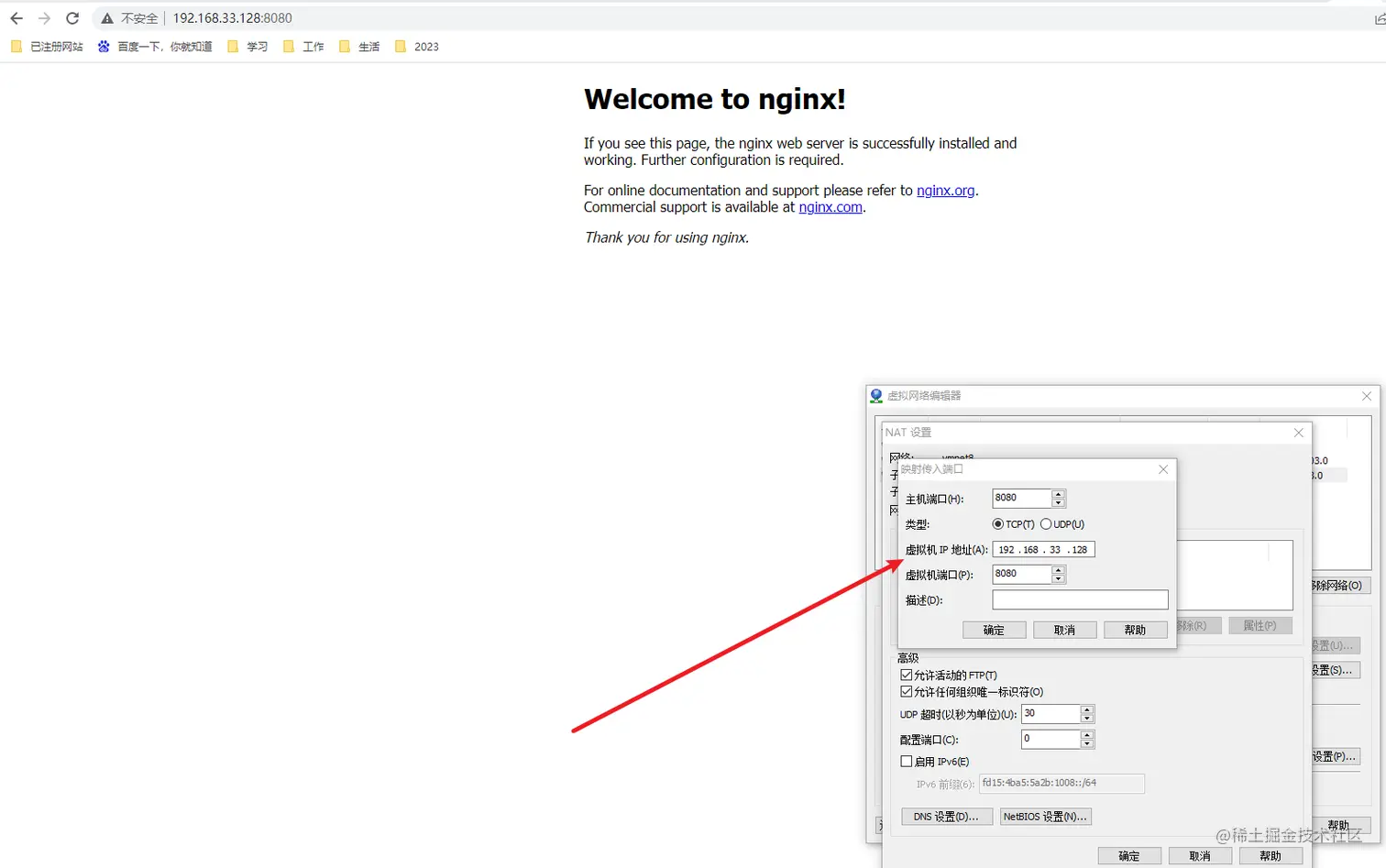Follow the nginx.org link
Image resolution: width=1386 pixels, height=868 pixels.
(945, 191)
